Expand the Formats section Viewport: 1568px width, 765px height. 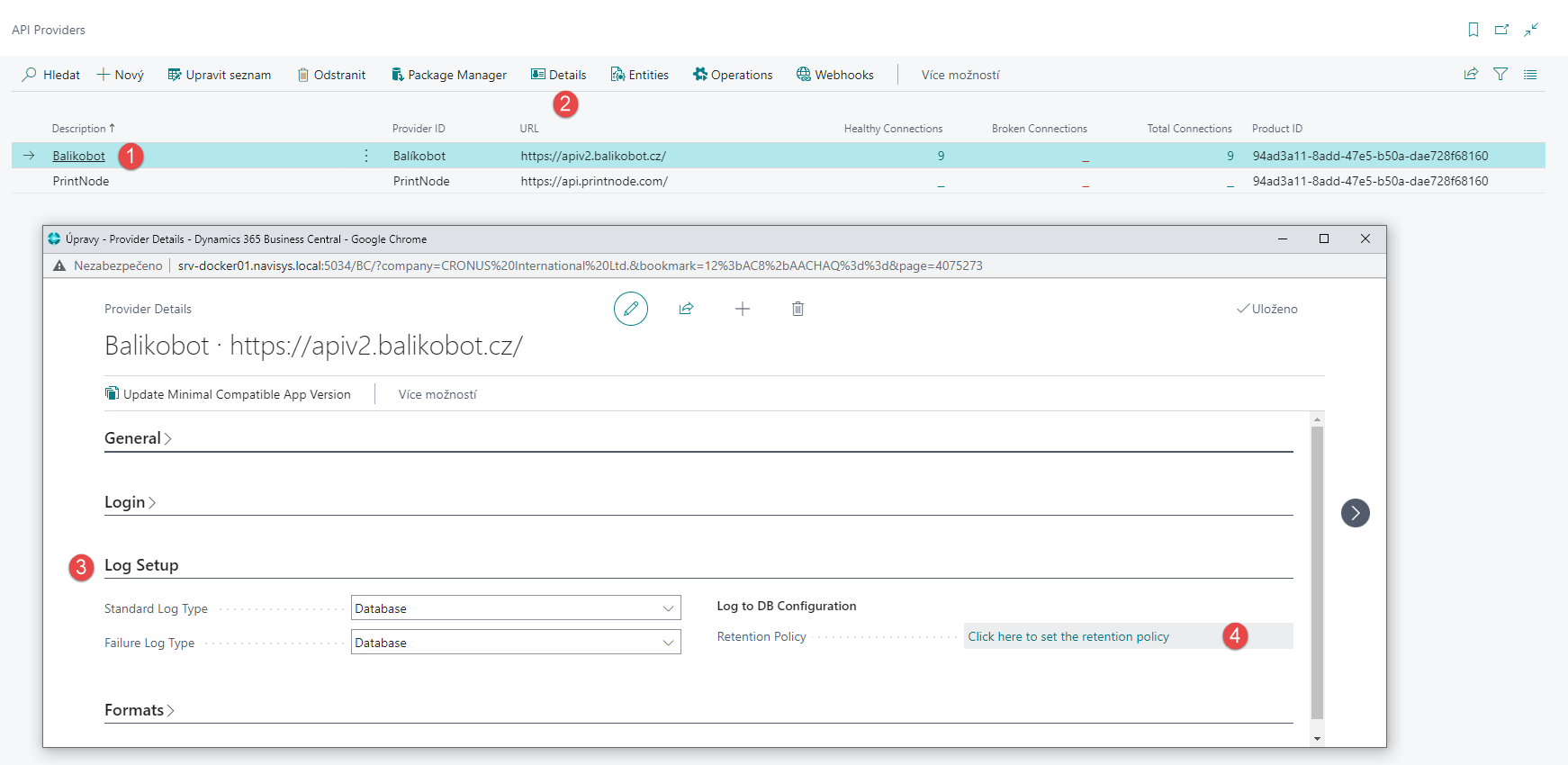[x=139, y=710]
